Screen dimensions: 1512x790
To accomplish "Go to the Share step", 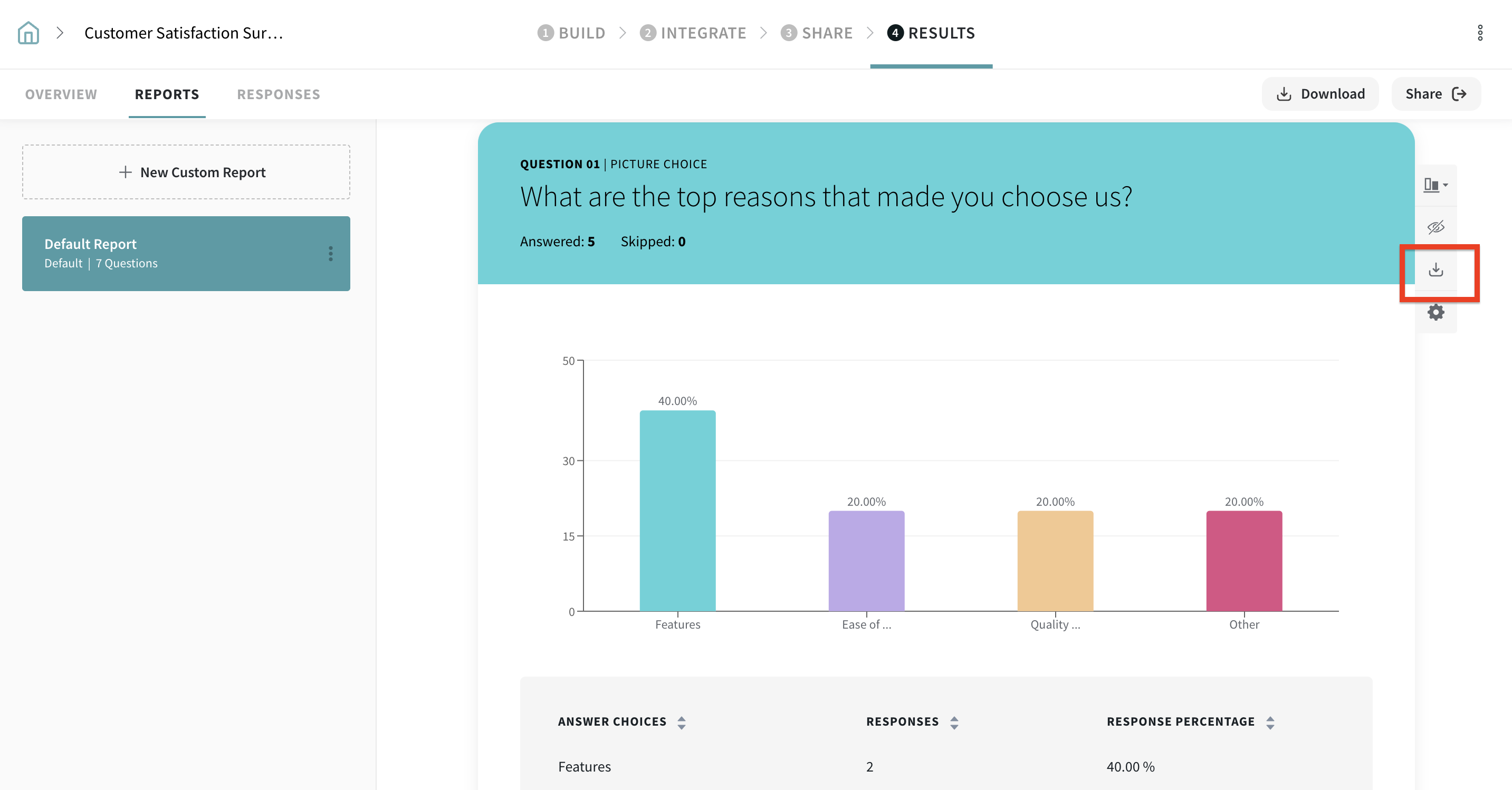I will (817, 33).
